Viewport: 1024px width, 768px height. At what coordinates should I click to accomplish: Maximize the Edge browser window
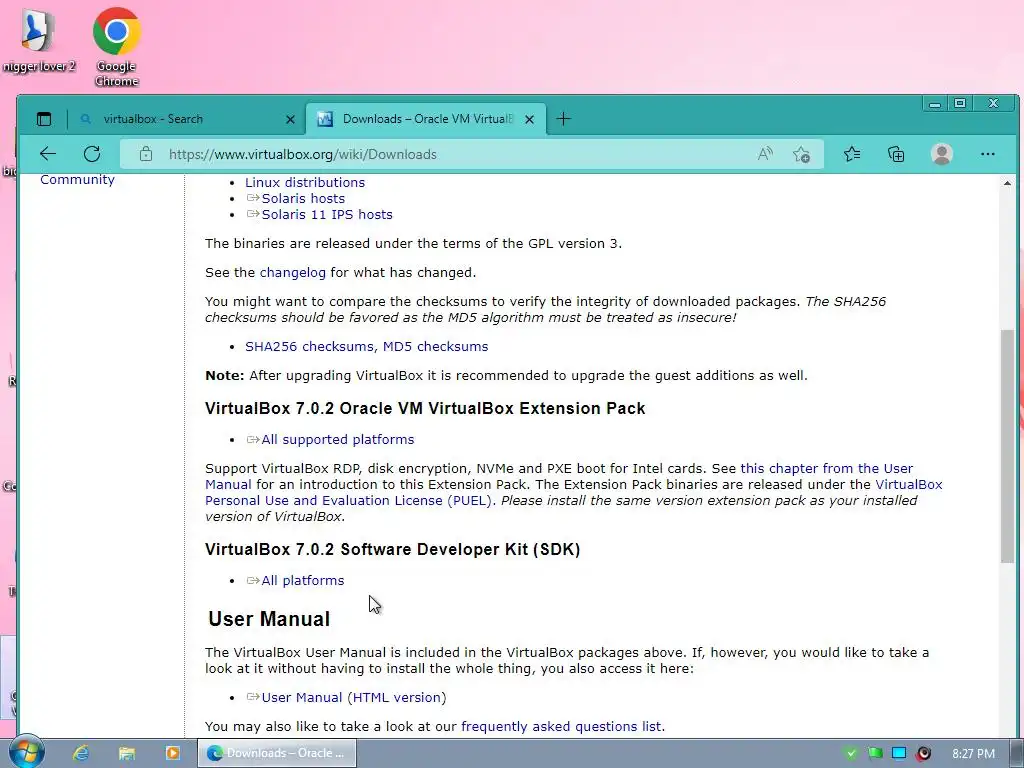[x=960, y=103]
